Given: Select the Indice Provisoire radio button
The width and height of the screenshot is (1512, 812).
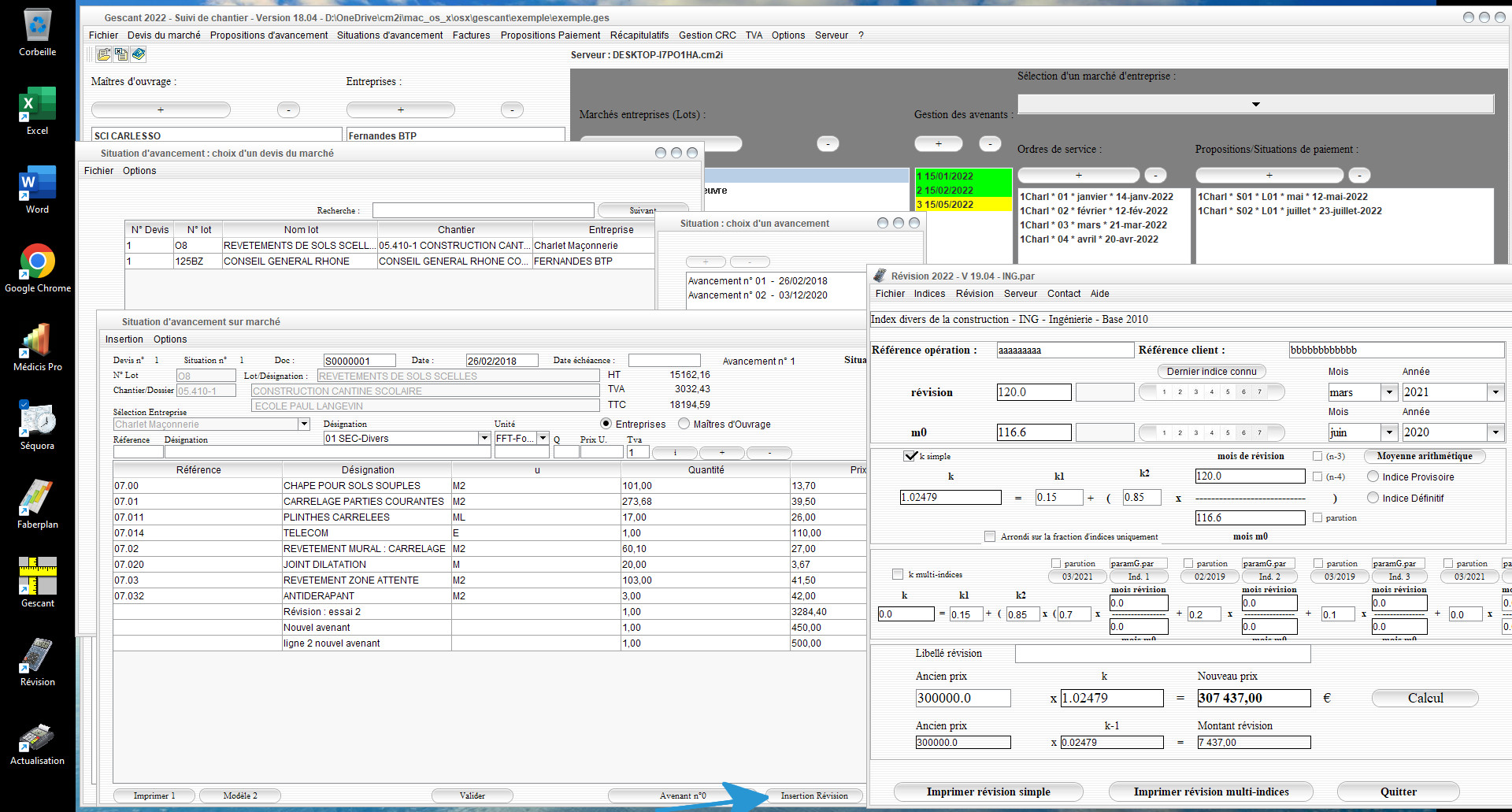Looking at the screenshot, I should pyautogui.click(x=1373, y=476).
